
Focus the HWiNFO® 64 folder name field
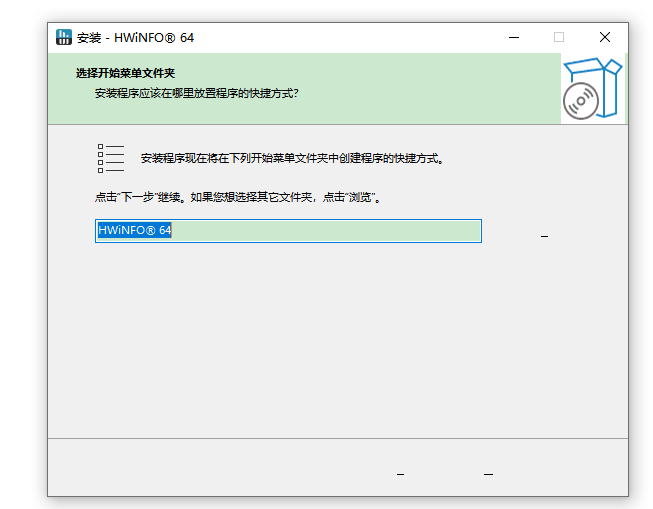click(288, 231)
